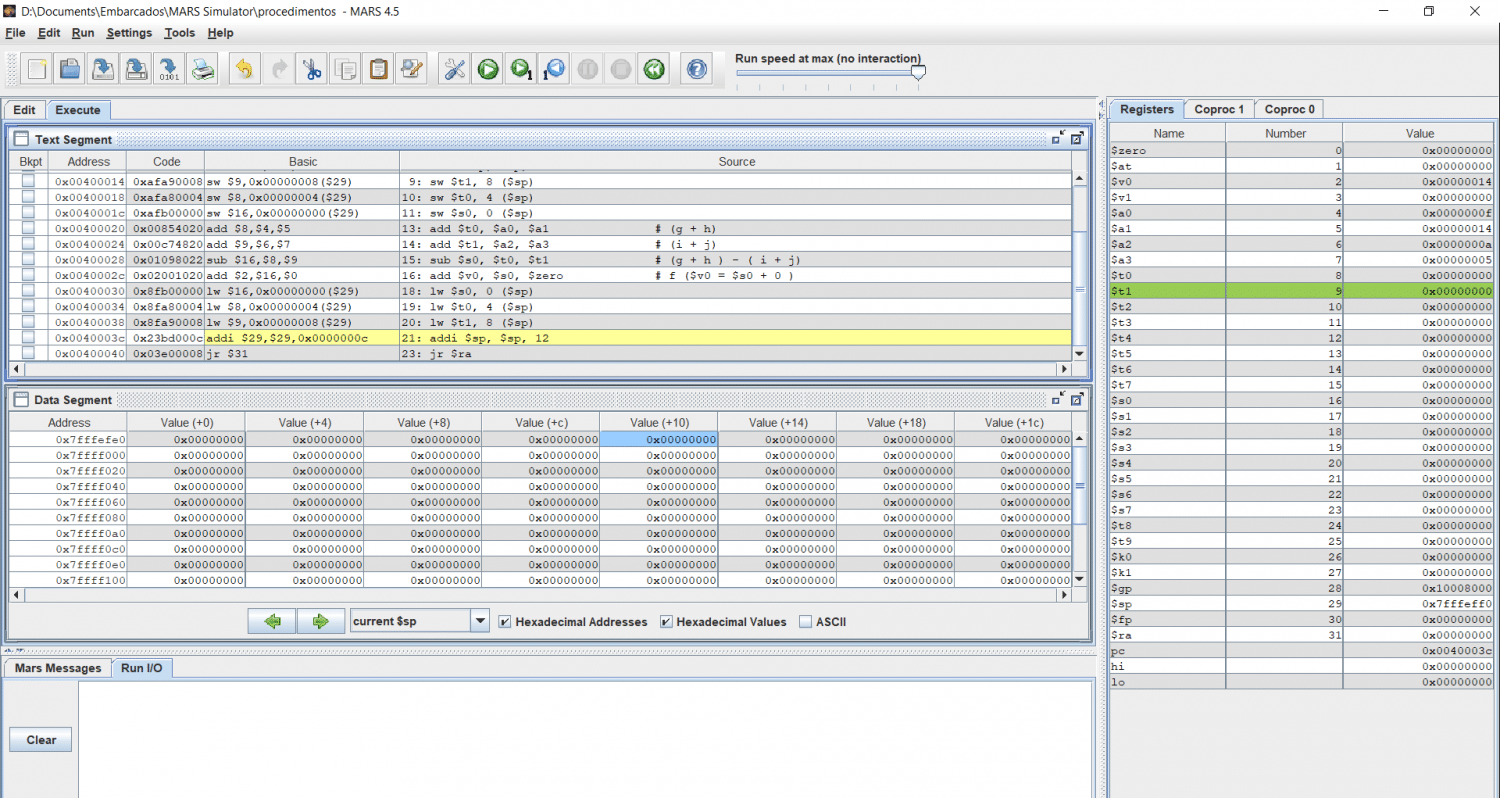Viewport: 1500px width, 798px height.
Task: Adjust the Run speed slider
Action: click(x=918, y=72)
